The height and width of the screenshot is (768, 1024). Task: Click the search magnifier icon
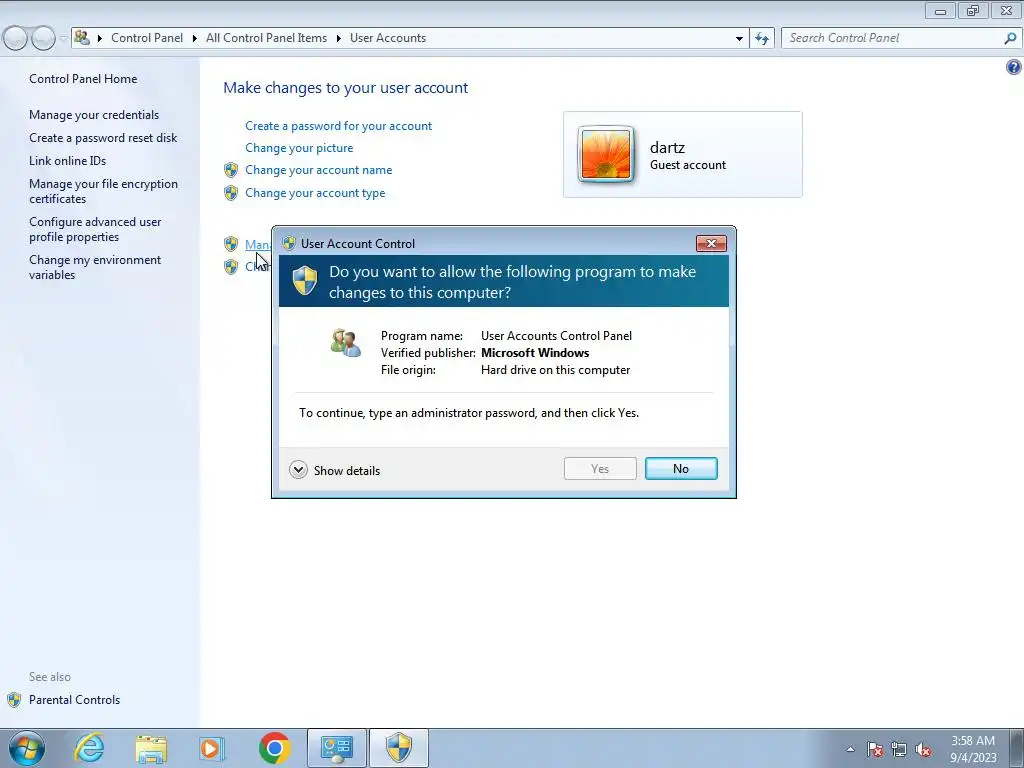click(x=1010, y=39)
